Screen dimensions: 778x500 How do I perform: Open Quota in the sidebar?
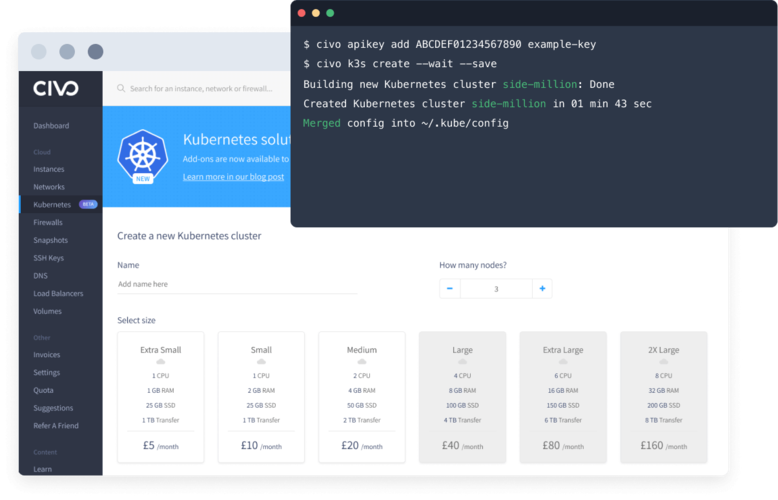point(43,390)
